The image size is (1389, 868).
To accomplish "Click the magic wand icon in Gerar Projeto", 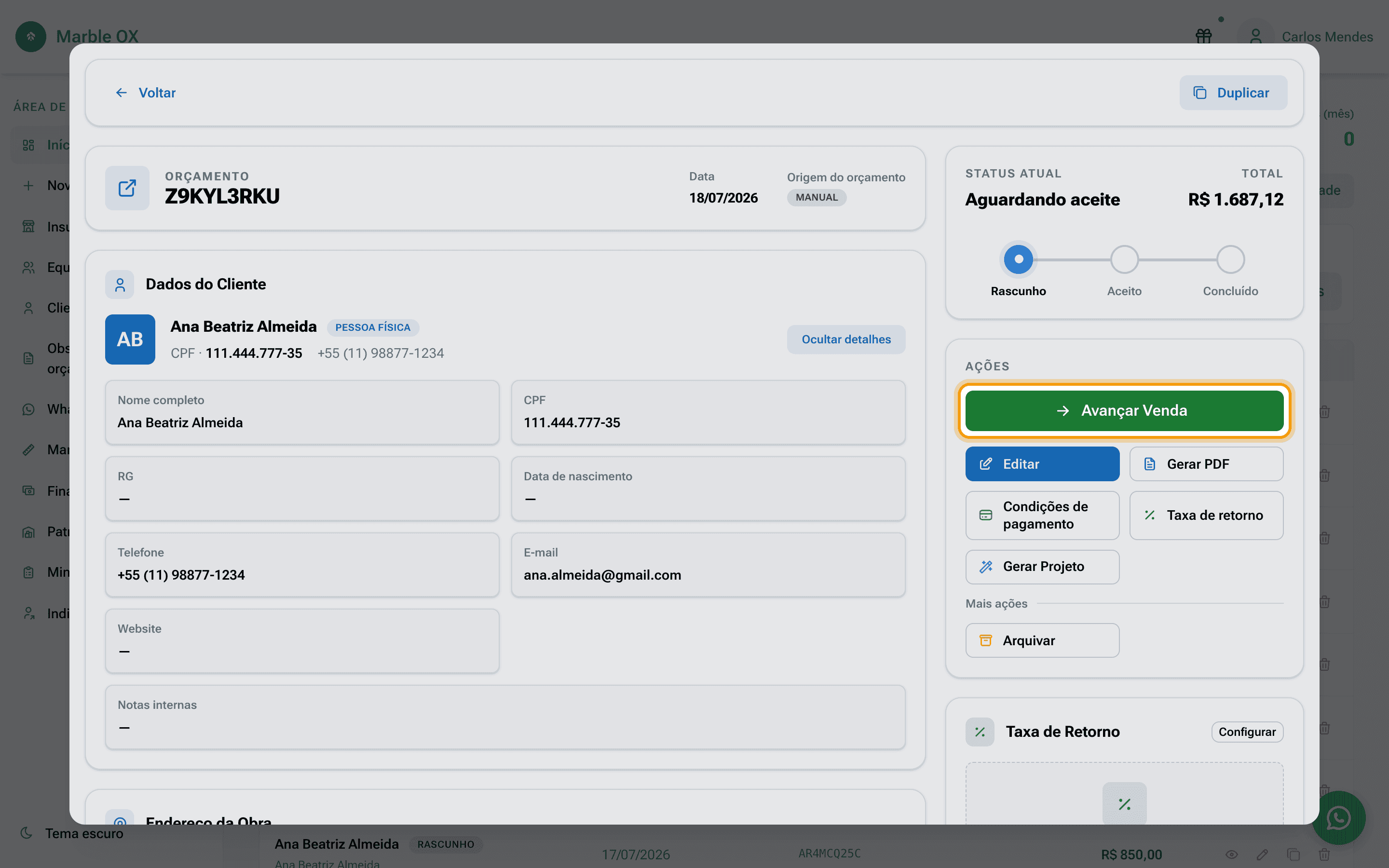I will [985, 567].
